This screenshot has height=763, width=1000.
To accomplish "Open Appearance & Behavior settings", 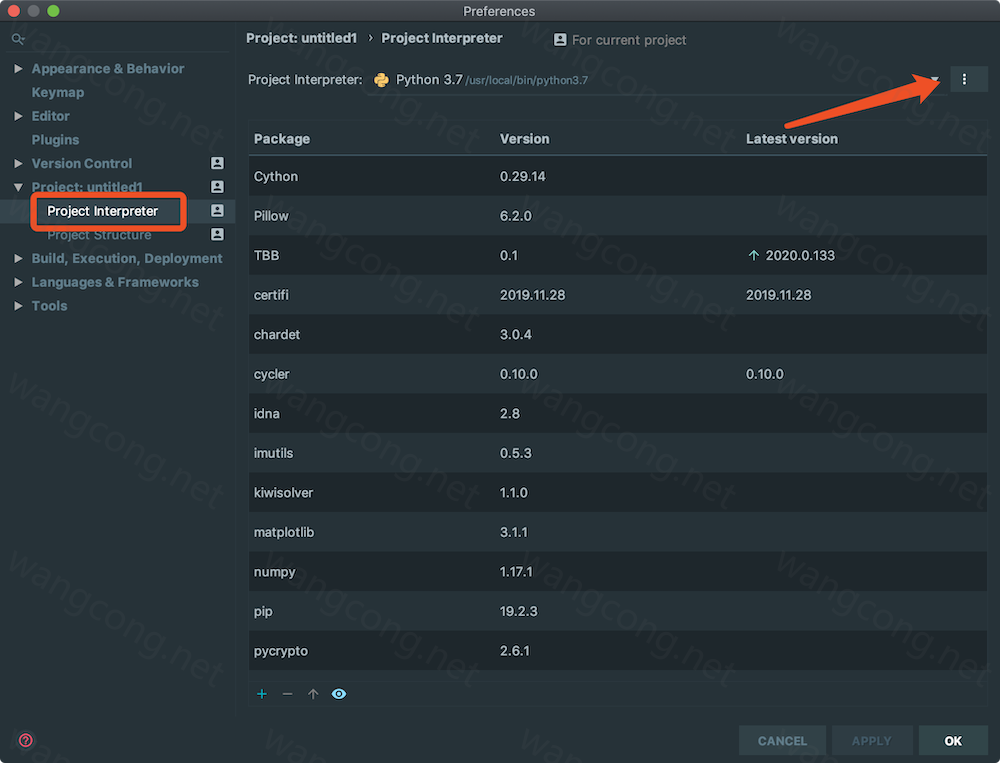I will click(x=108, y=68).
